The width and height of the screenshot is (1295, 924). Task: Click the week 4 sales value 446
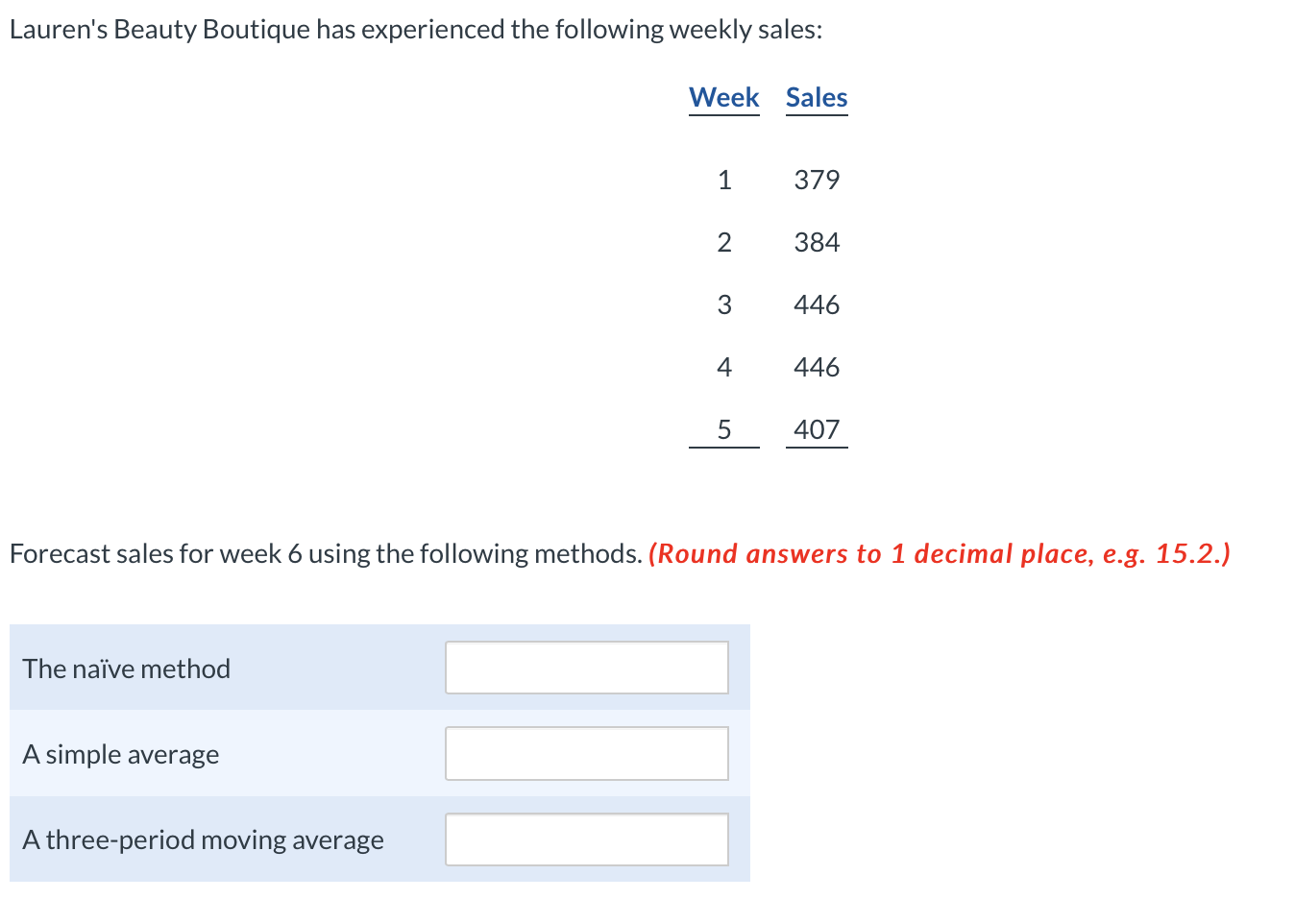(817, 367)
